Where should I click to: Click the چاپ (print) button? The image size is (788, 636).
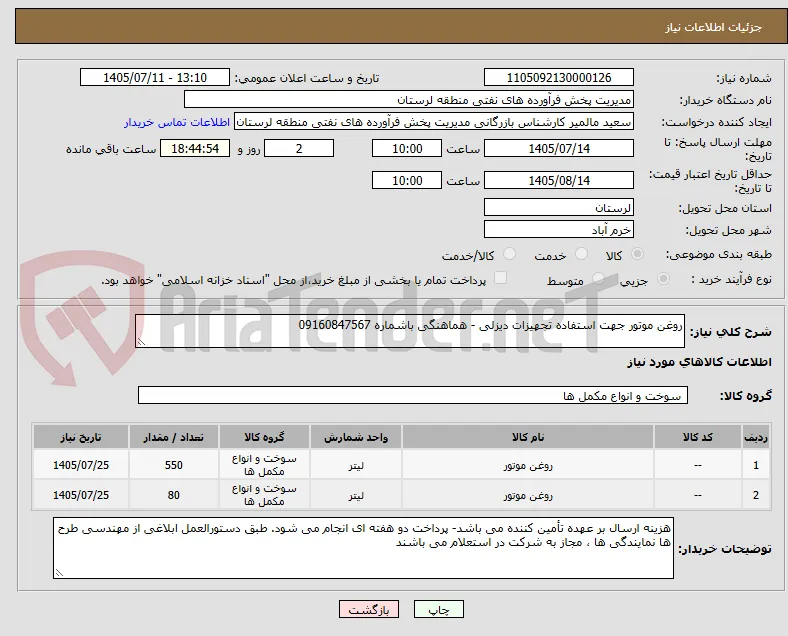click(x=439, y=609)
